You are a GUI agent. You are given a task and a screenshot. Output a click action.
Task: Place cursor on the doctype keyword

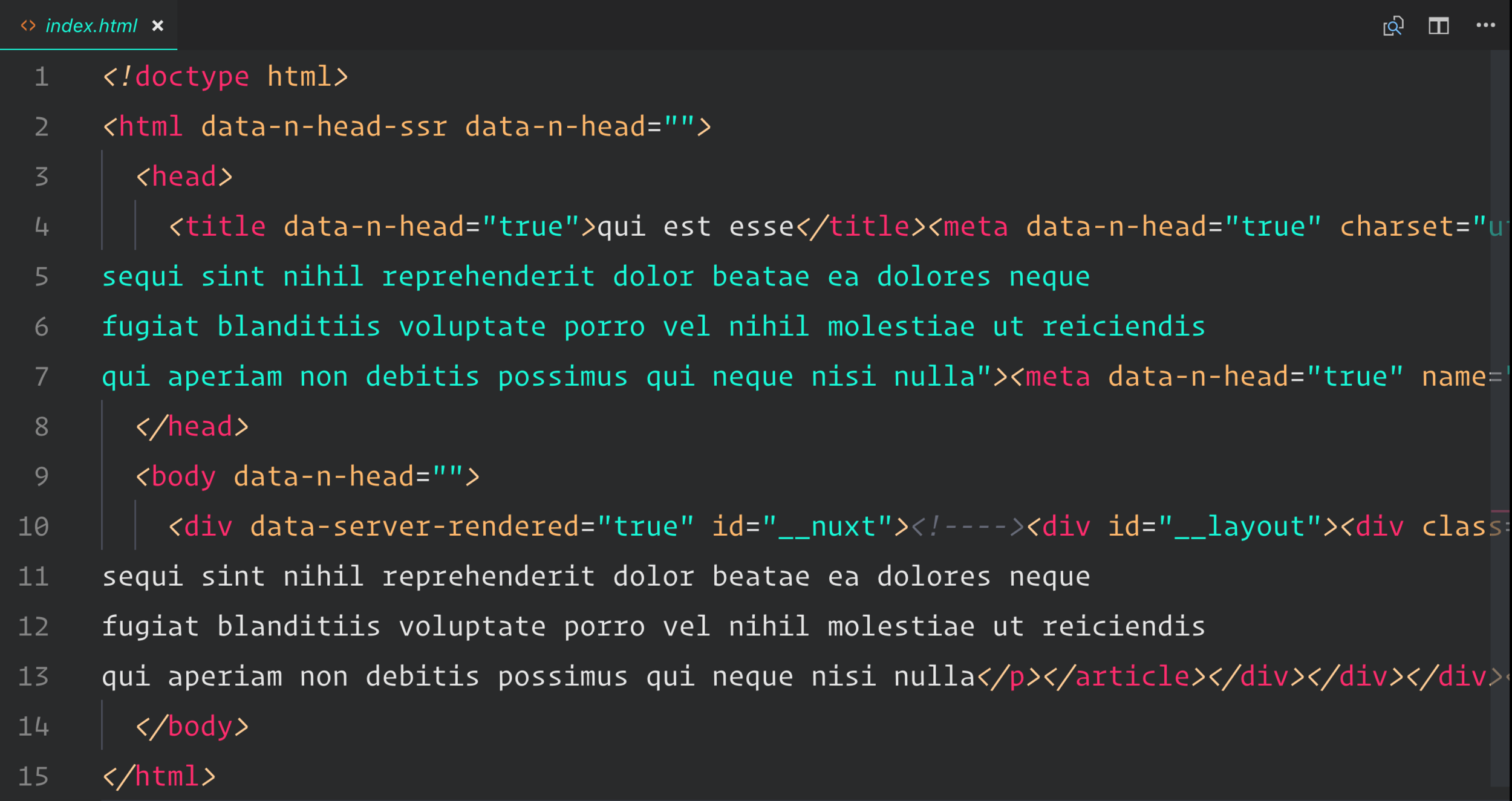coord(192,77)
